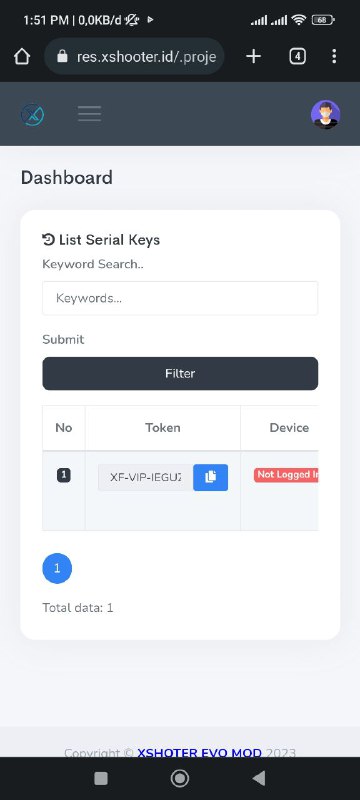
Task: Open the XSHOTER EVO MOD footer link
Action: pyautogui.click(x=199, y=753)
